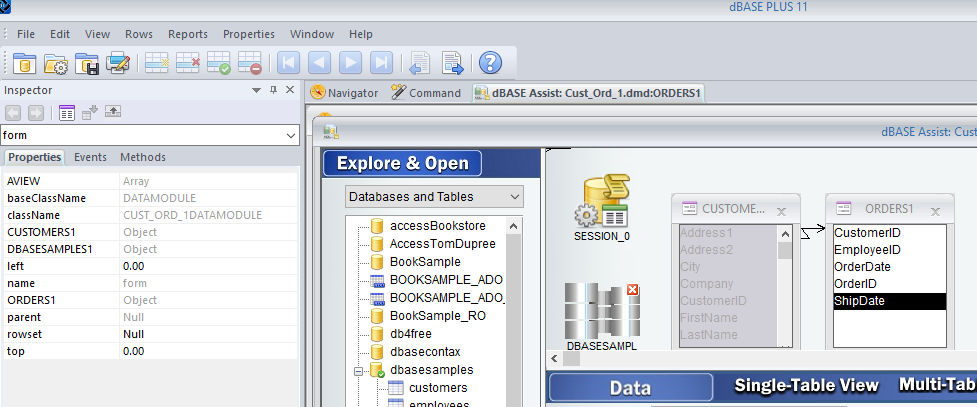The width and height of the screenshot is (977, 407).
Task: Click the Save (folder with floppy disk) toolbar icon
Action: [87, 63]
